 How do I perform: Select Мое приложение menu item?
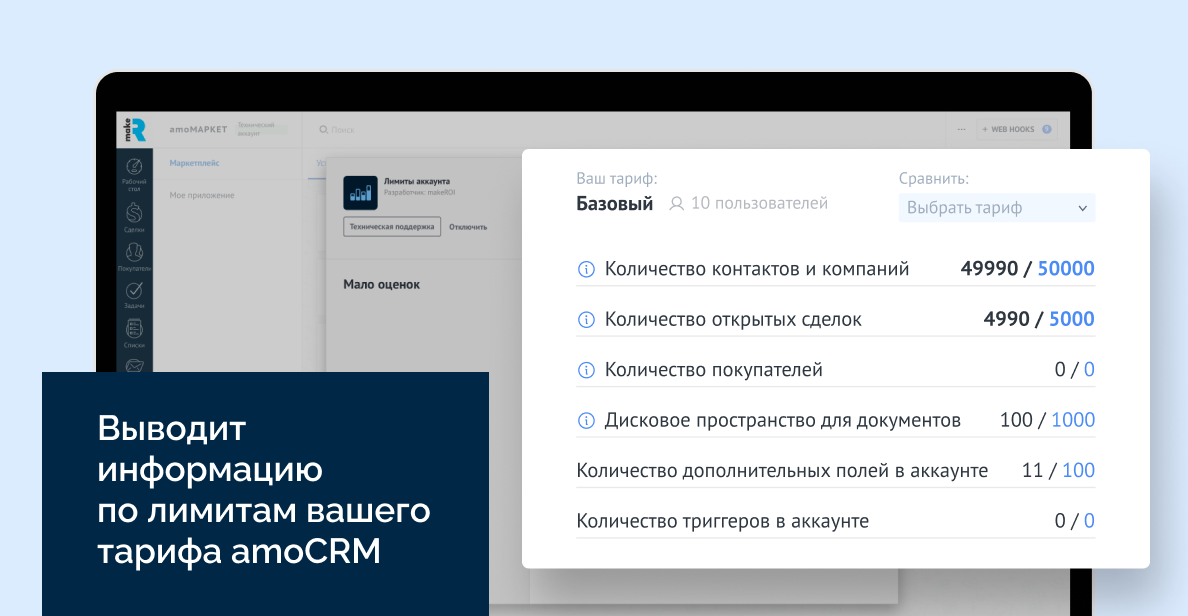click(202, 195)
